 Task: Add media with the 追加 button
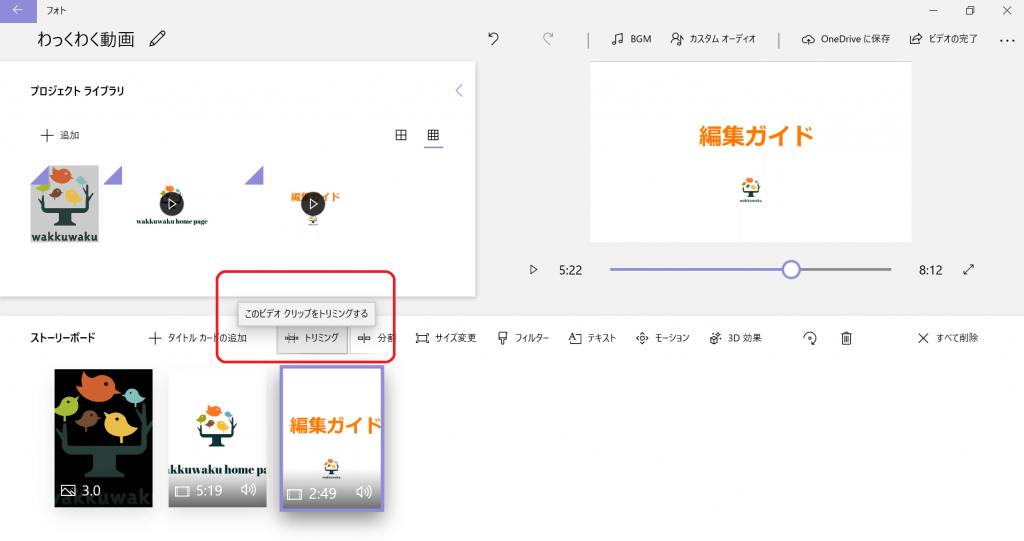(60, 135)
